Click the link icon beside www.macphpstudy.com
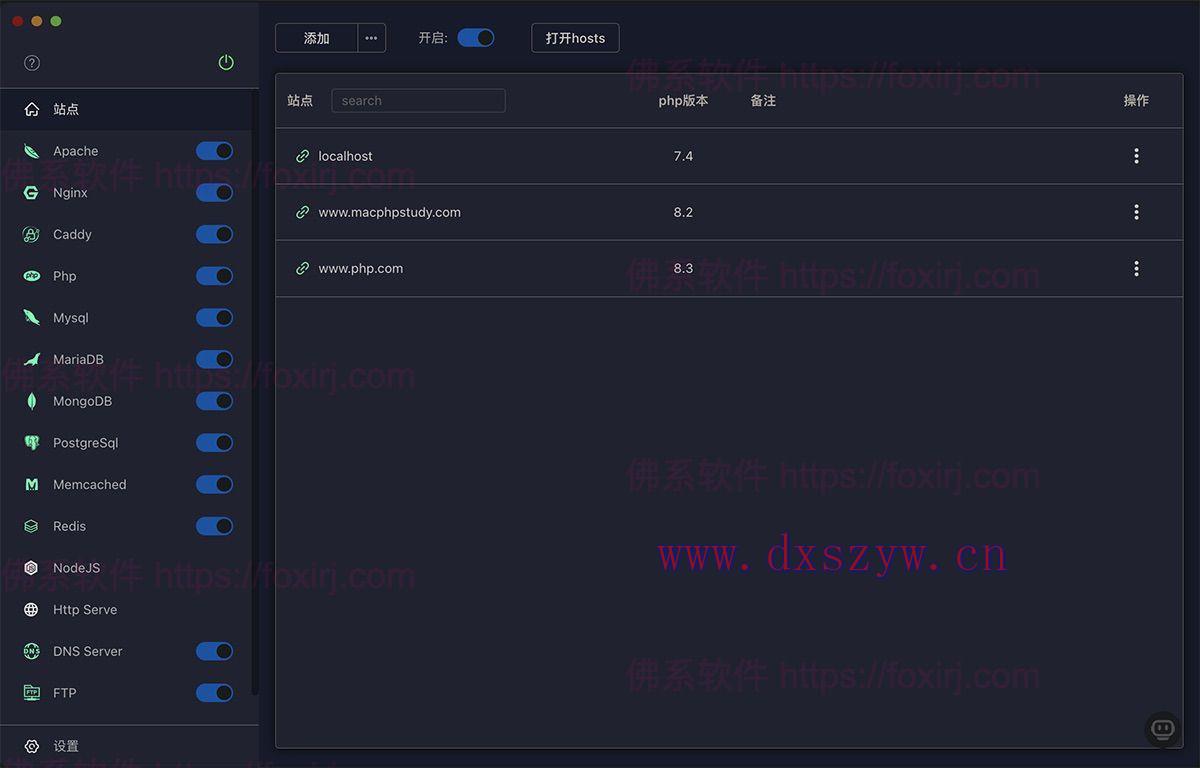The image size is (1200, 768). coord(302,212)
